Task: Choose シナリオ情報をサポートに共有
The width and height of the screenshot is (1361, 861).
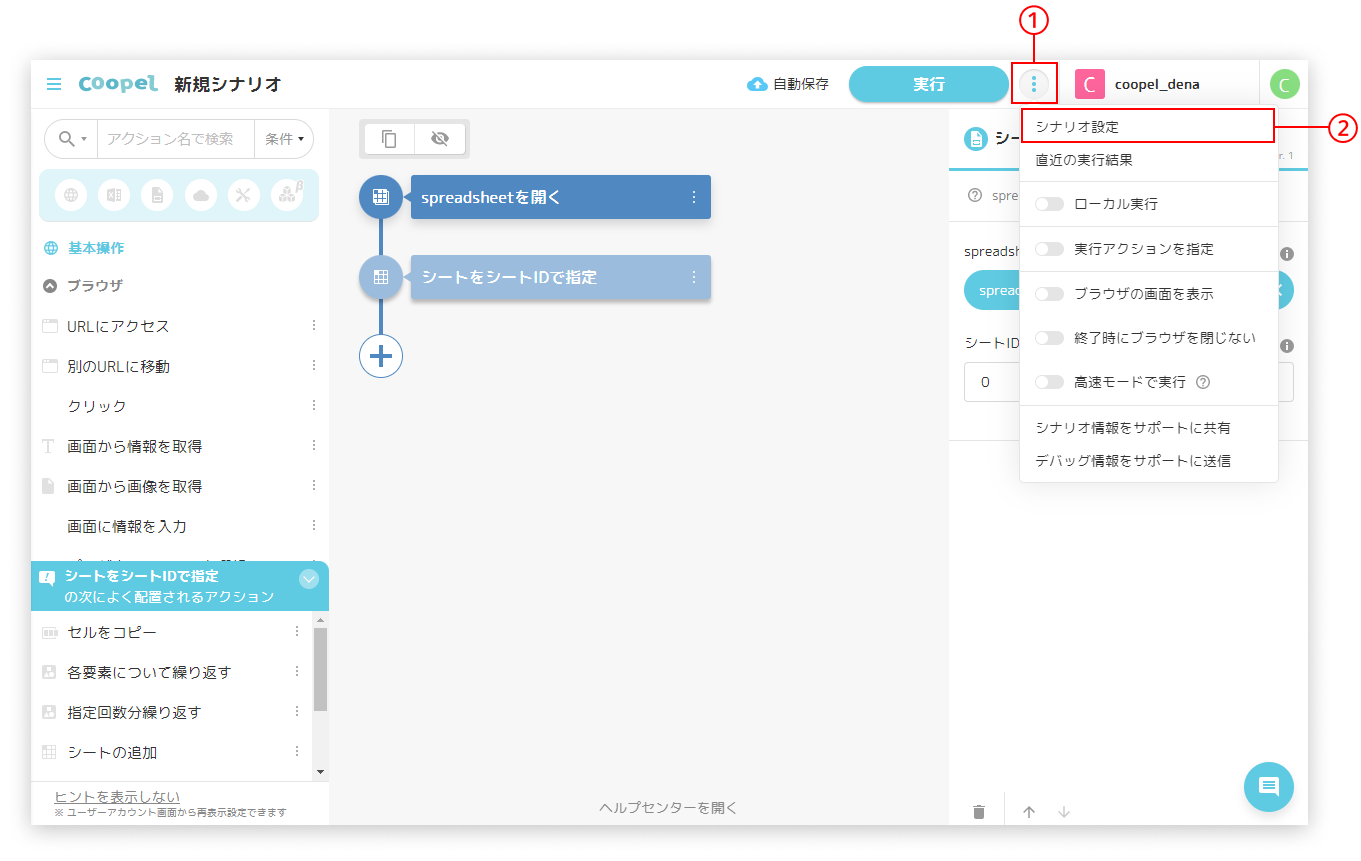Action: [1148, 428]
